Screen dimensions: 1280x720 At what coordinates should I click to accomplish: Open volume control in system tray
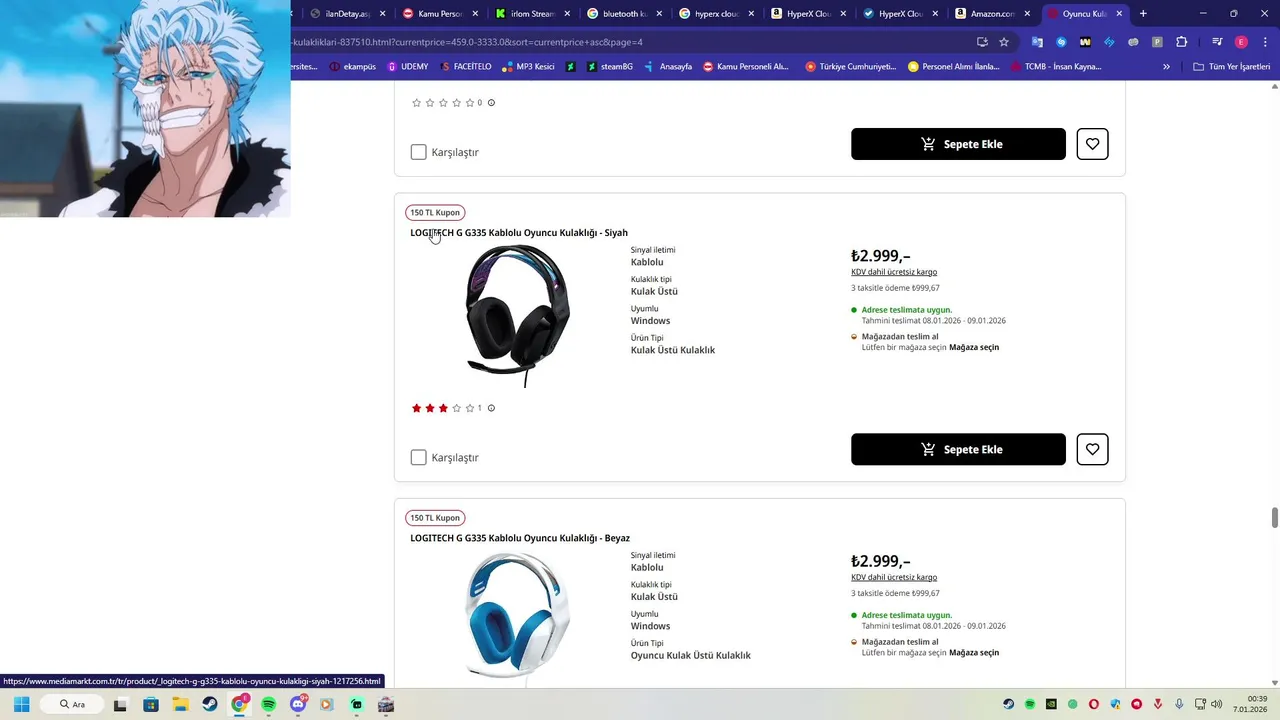click(1217, 704)
